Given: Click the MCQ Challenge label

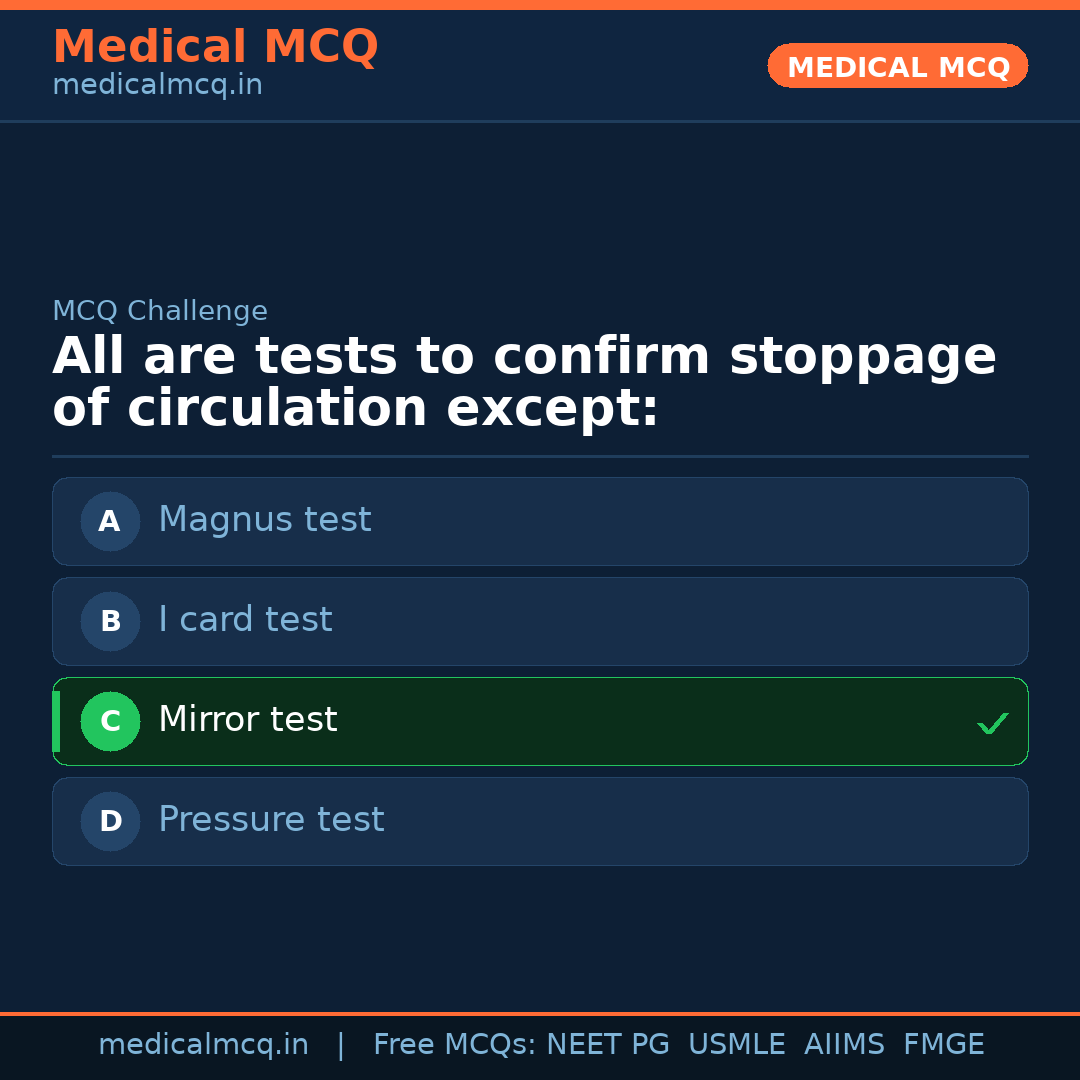Looking at the screenshot, I should pos(160,311).
